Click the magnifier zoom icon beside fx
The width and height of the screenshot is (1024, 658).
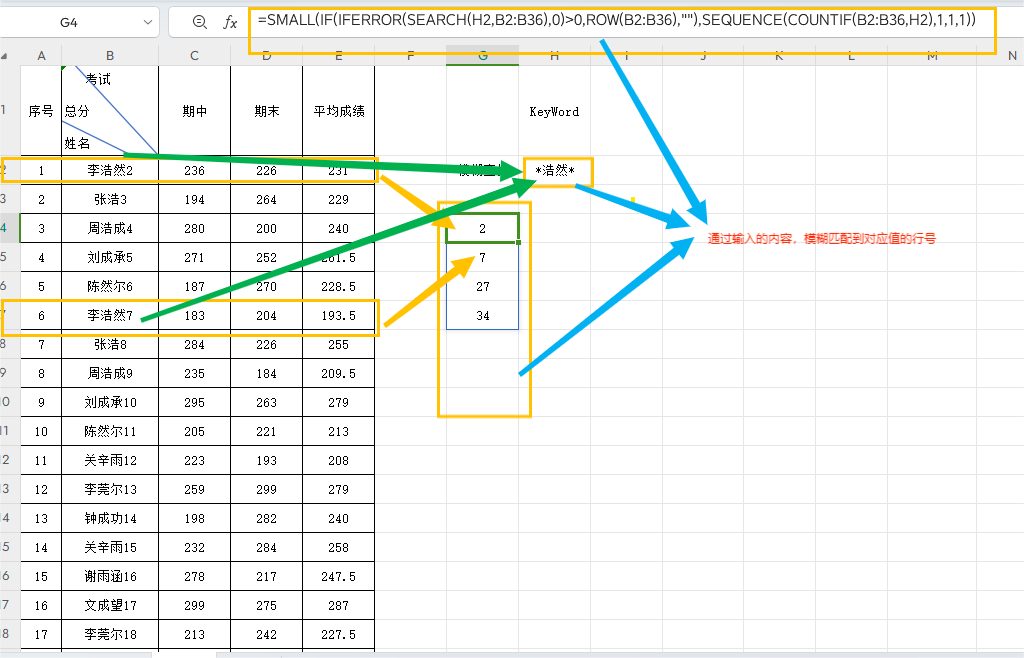(x=200, y=22)
